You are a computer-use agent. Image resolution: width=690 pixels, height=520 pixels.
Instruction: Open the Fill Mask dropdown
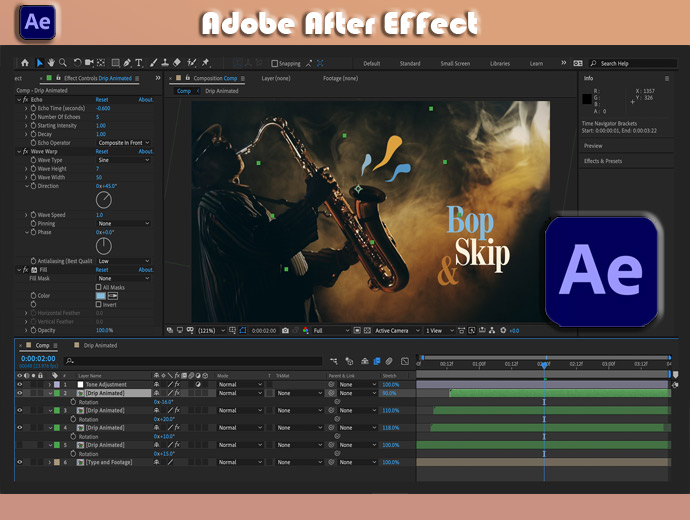pyautogui.click(x=124, y=278)
